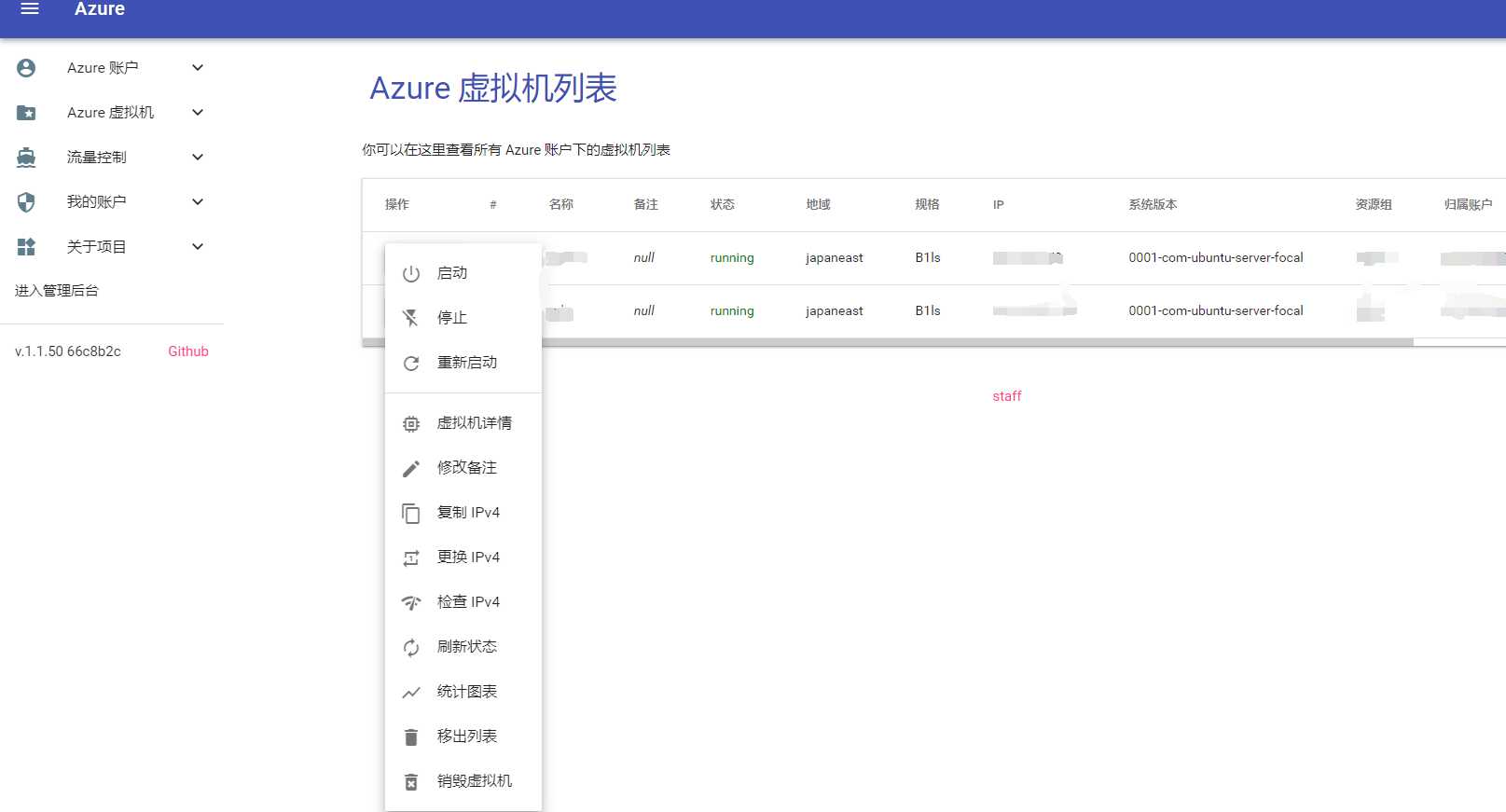Open 关于项目 sidebar item
The height and width of the screenshot is (812, 1506).
point(112,247)
